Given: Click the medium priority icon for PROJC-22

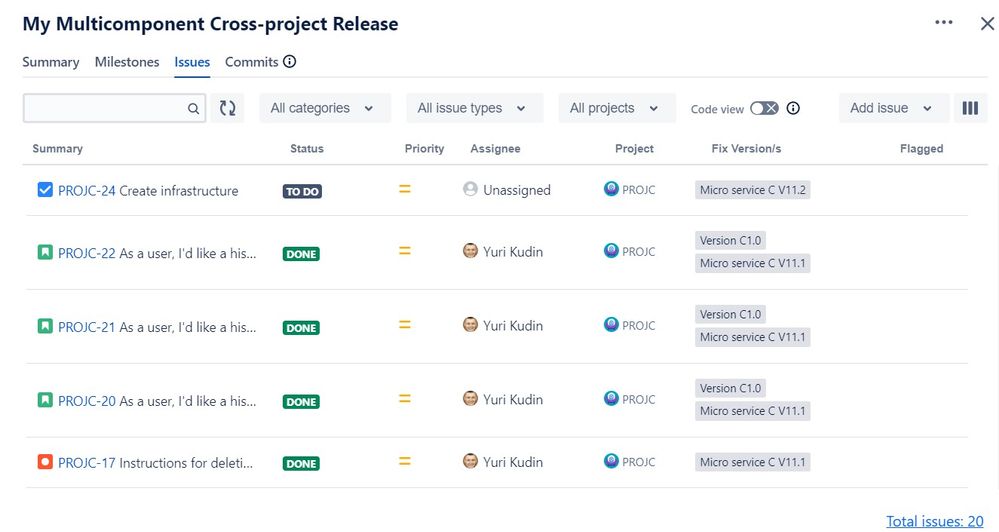Looking at the screenshot, I should 405,251.
